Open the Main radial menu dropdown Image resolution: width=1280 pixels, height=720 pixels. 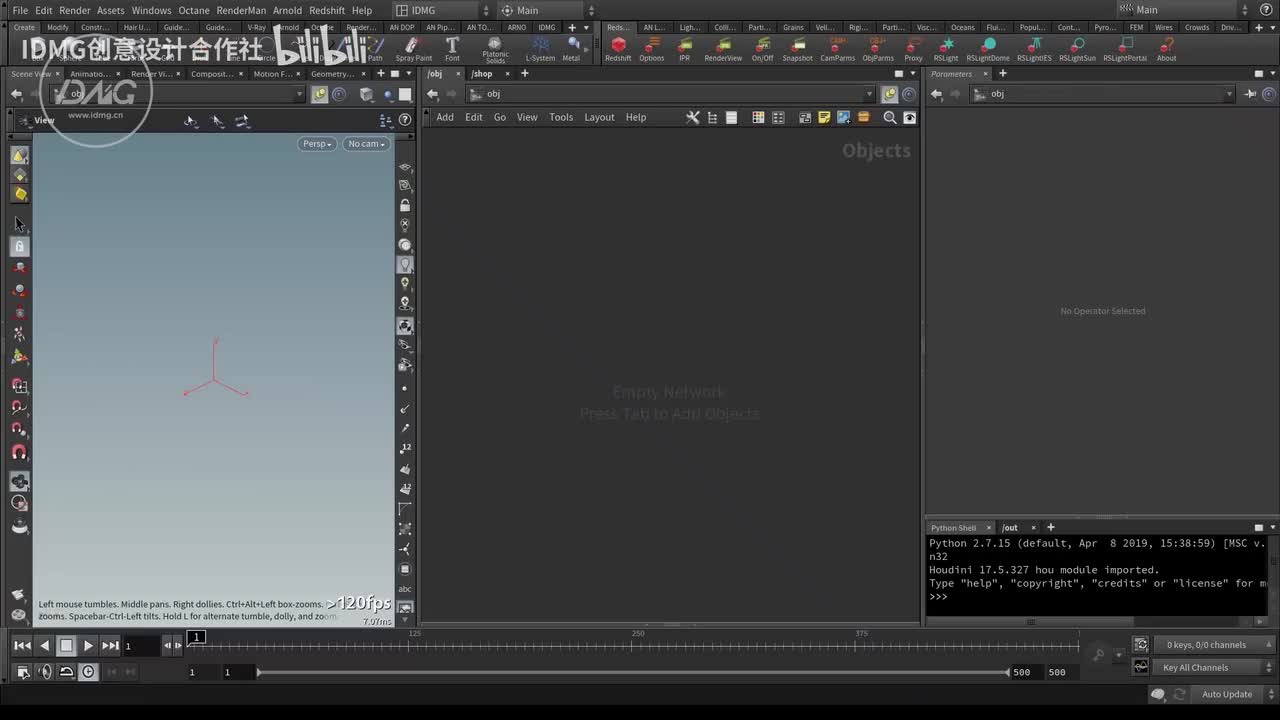548,10
